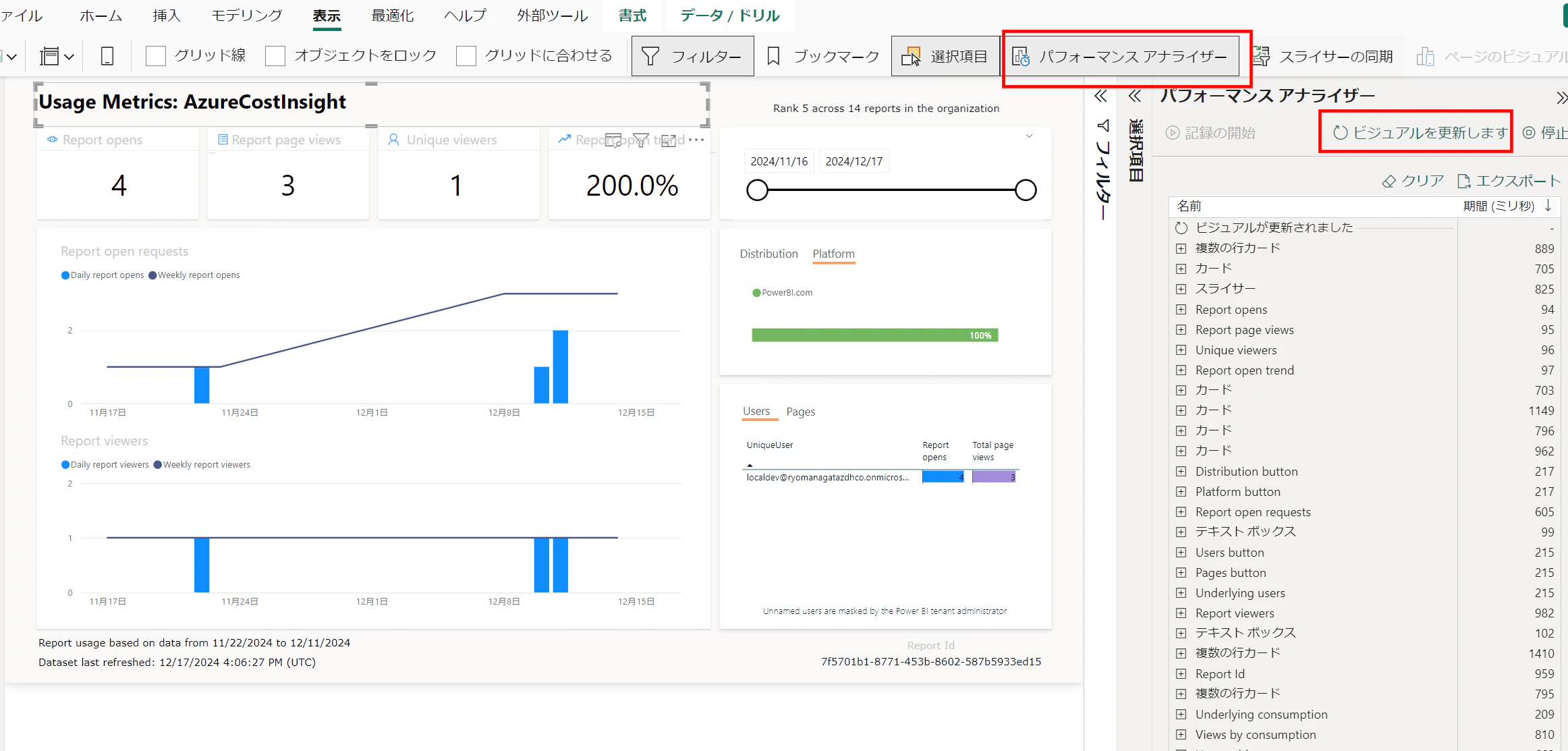Switch to the Pages tab
This screenshot has height=751, width=1568.
[800, 412]
